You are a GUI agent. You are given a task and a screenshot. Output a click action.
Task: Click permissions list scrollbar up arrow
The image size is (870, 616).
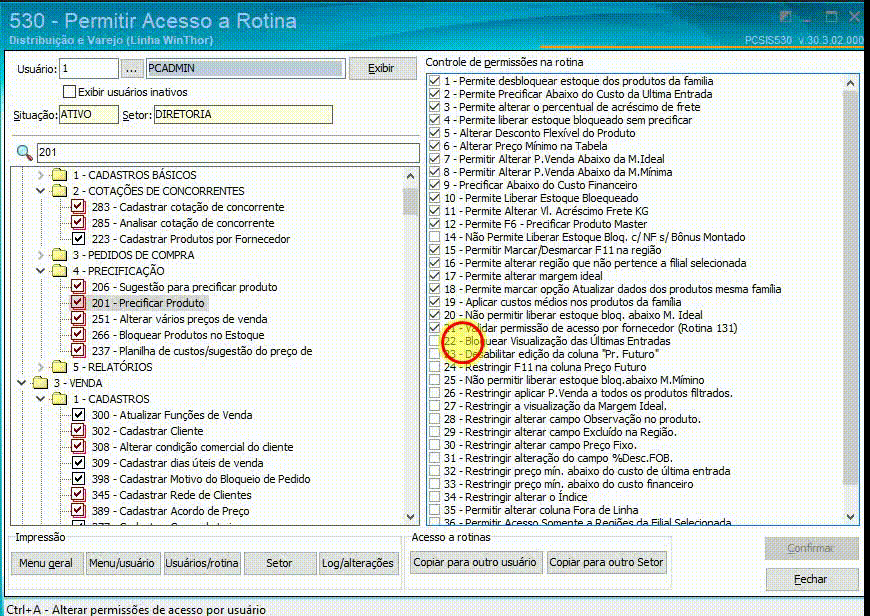tap(851, 83)
